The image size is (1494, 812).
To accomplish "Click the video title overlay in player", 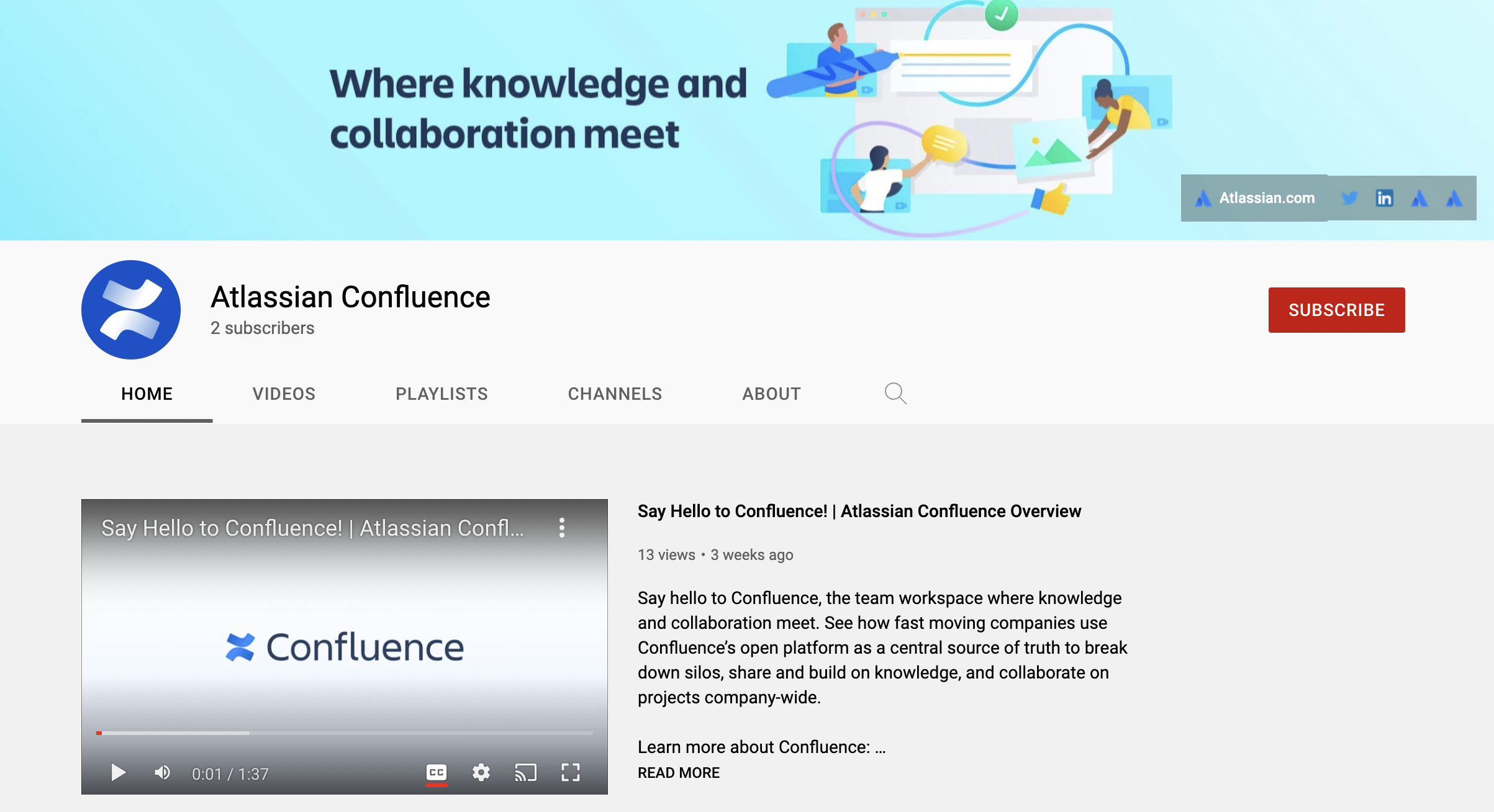I will tap(313, 528).
